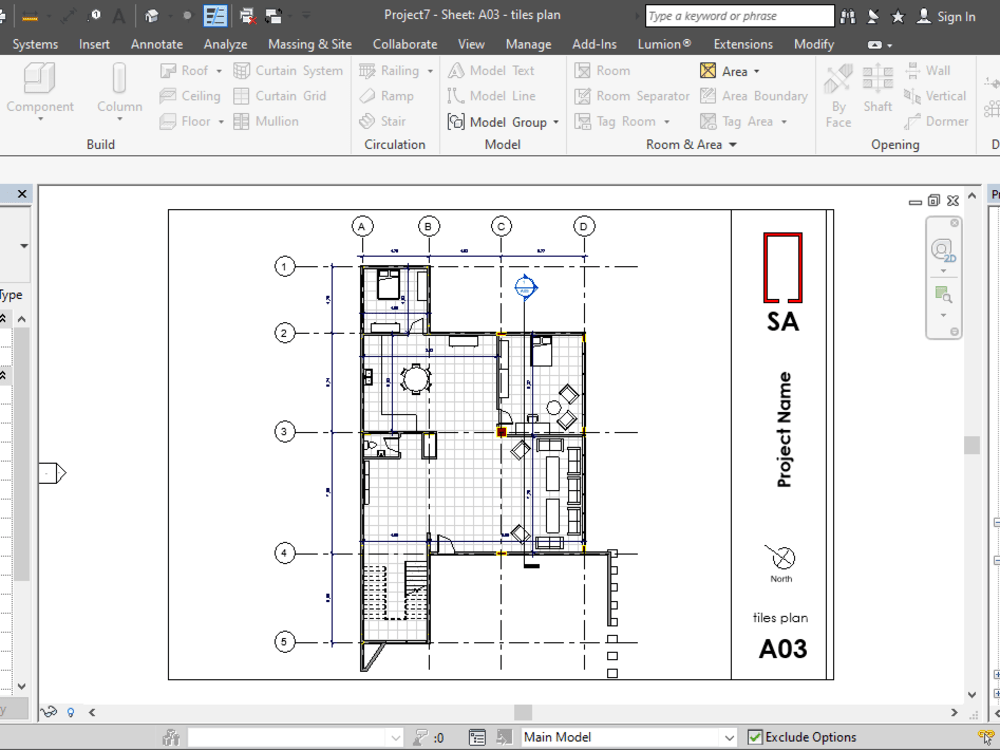Image resolution: width=1000 pixels, height=750 pixels.
Task: Click the Room Separator button
Action: coord(632,96)
